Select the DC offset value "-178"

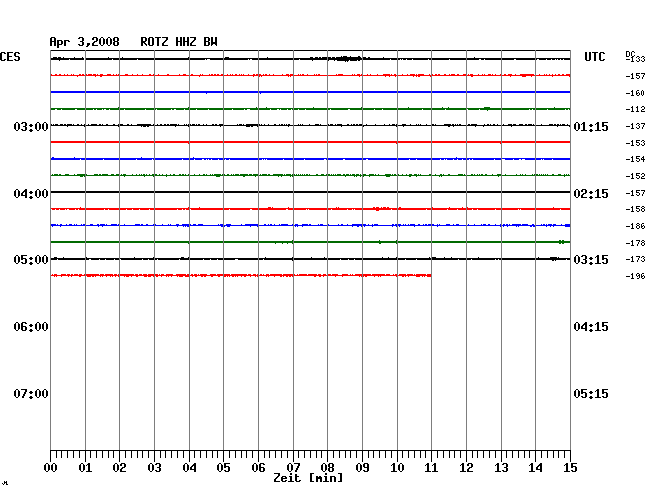point(635,243)
